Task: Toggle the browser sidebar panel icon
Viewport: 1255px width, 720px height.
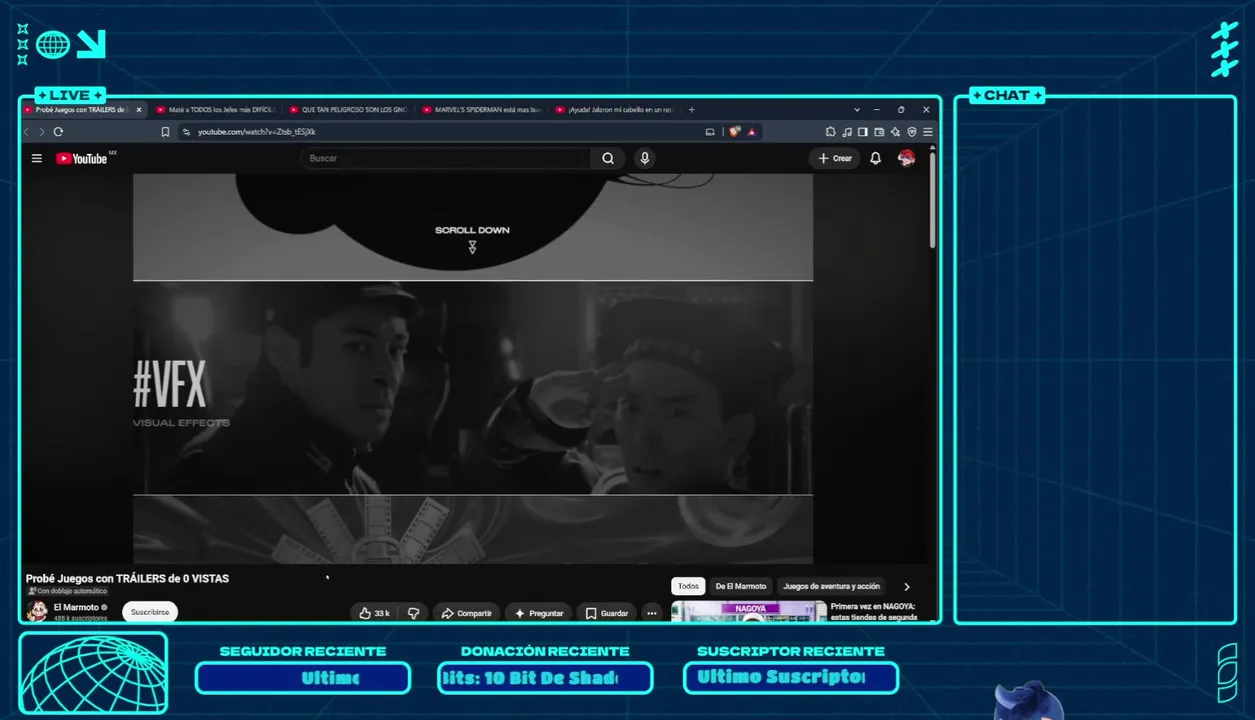Action: [x=862, y=131]
